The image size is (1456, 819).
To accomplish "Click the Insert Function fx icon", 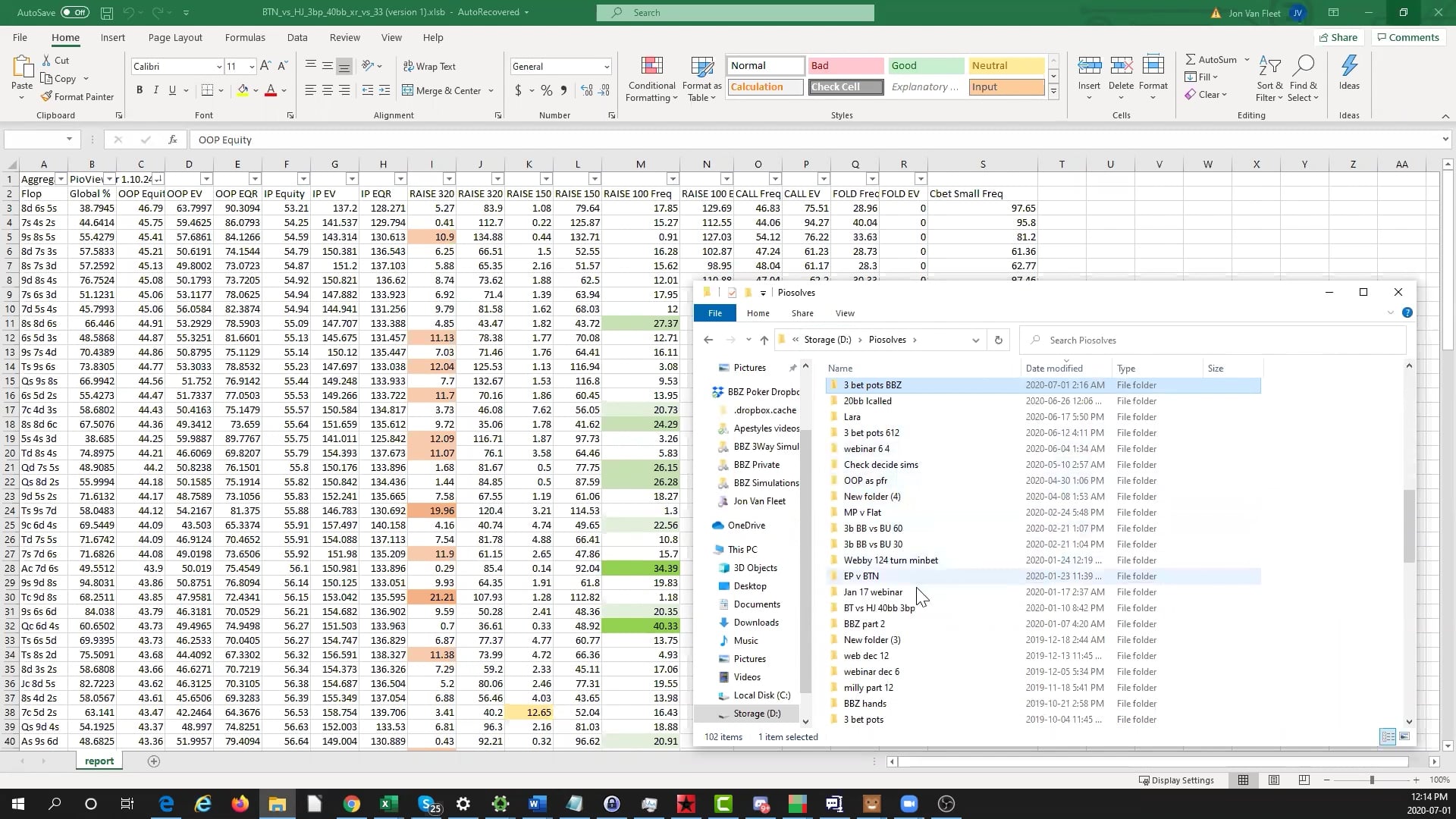I will (173, 140).
